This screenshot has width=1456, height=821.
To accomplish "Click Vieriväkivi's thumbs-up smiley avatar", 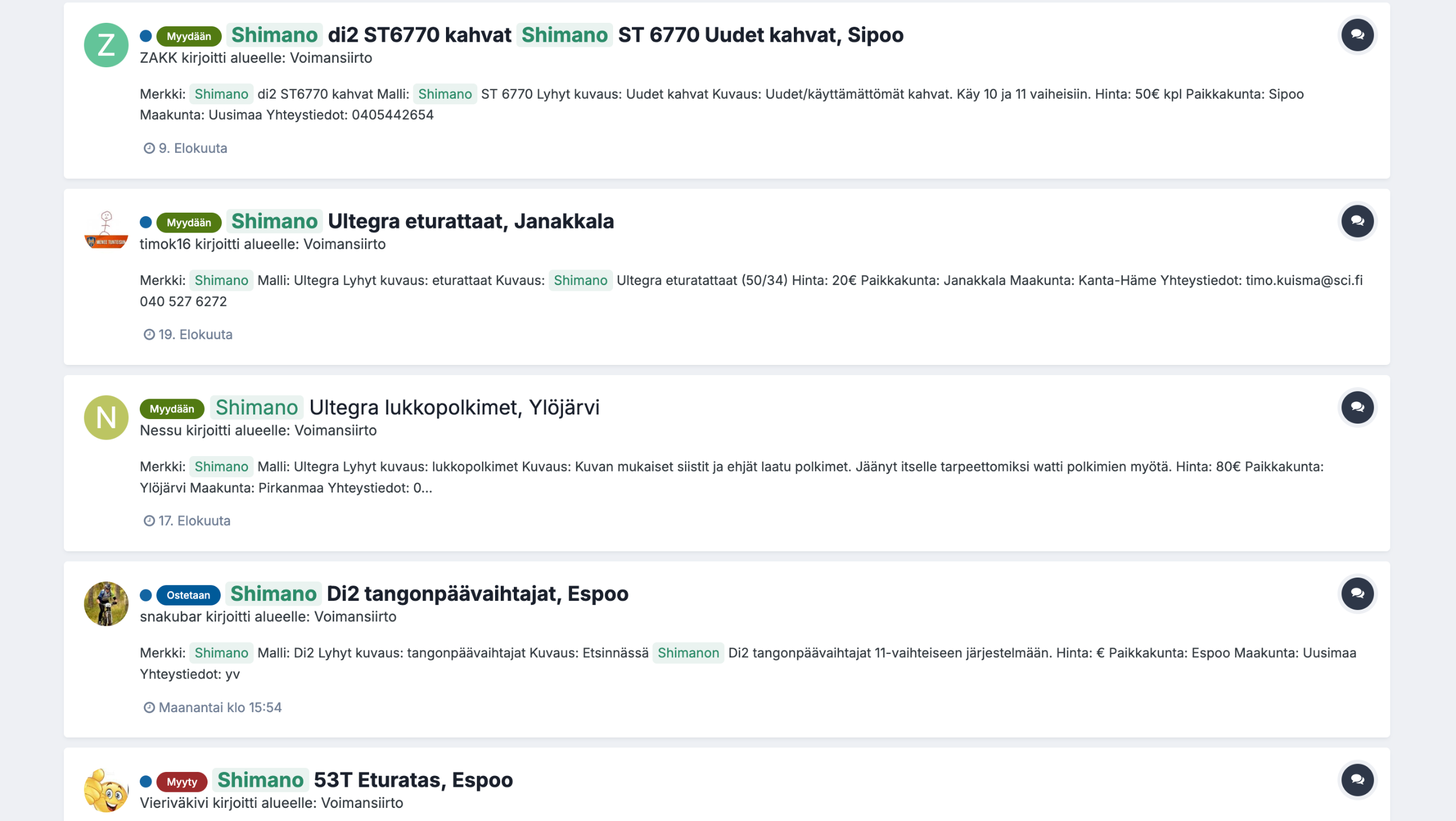I will 106,790.
